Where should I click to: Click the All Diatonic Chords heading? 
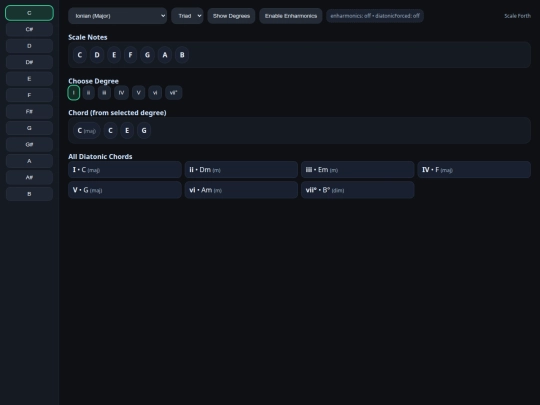(x=100, y=157)
